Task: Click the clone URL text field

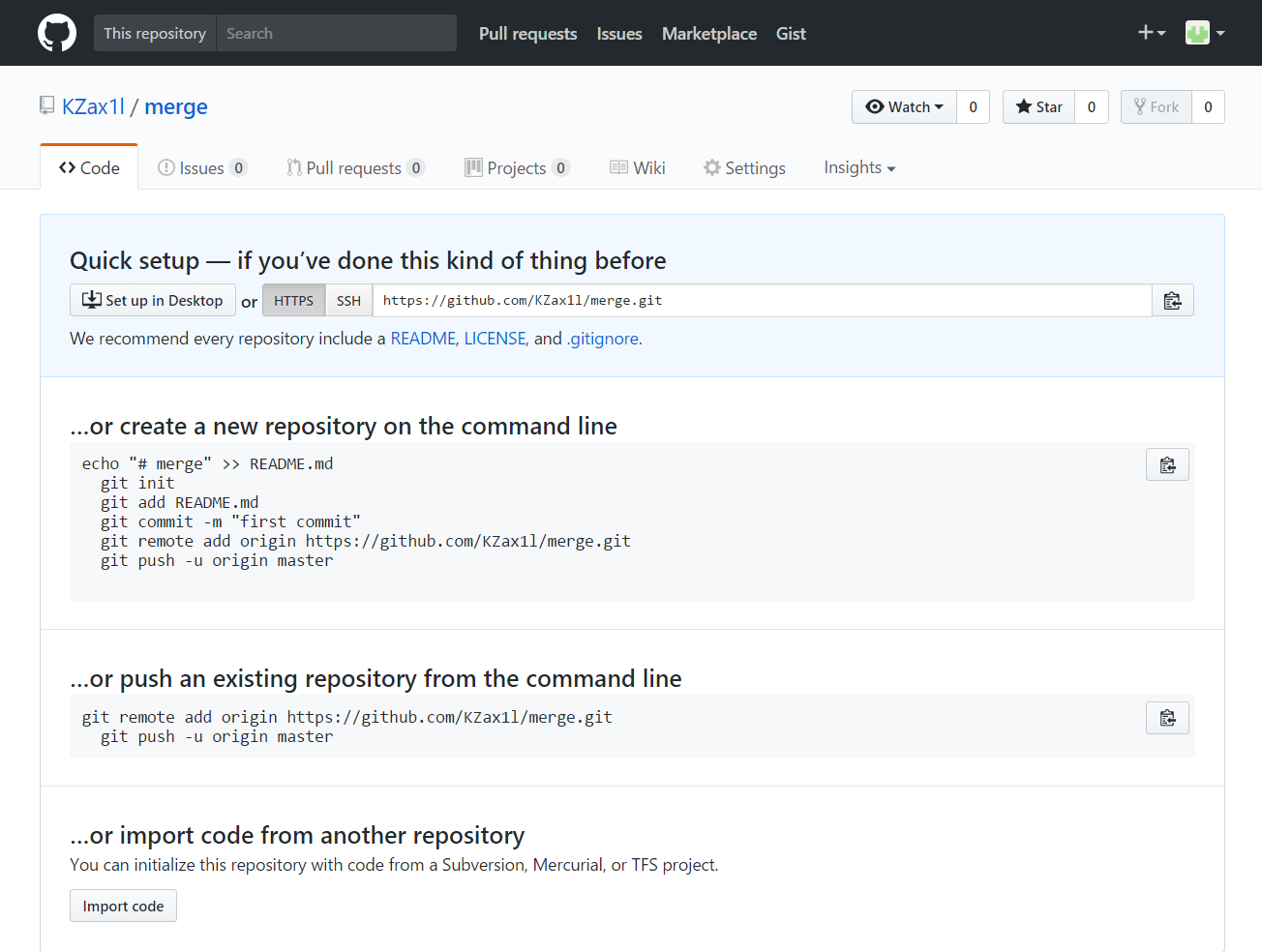Action: pyautogui.click(x=763, y=301)
